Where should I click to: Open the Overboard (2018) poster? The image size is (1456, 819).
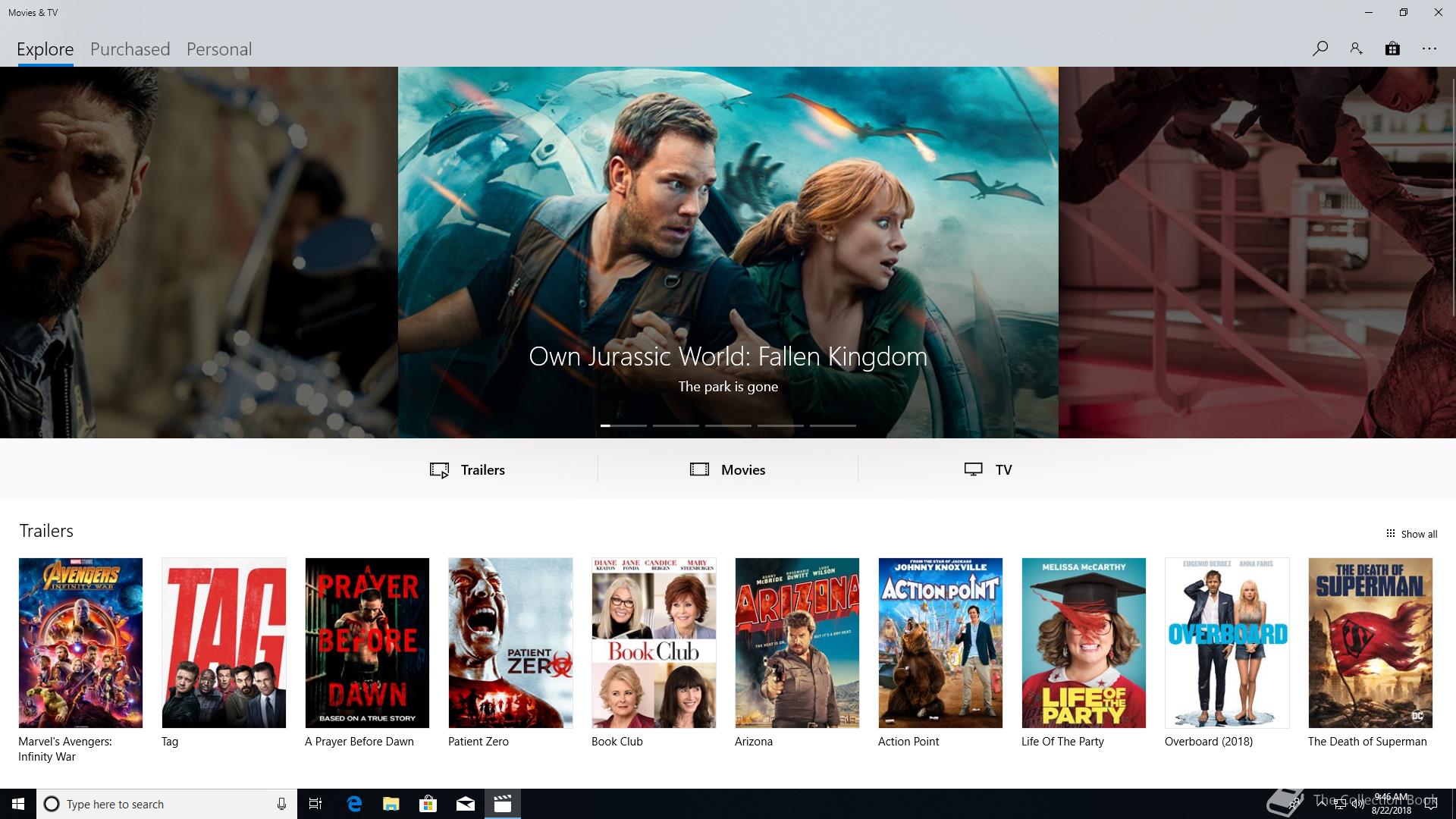pos(1227,643)
